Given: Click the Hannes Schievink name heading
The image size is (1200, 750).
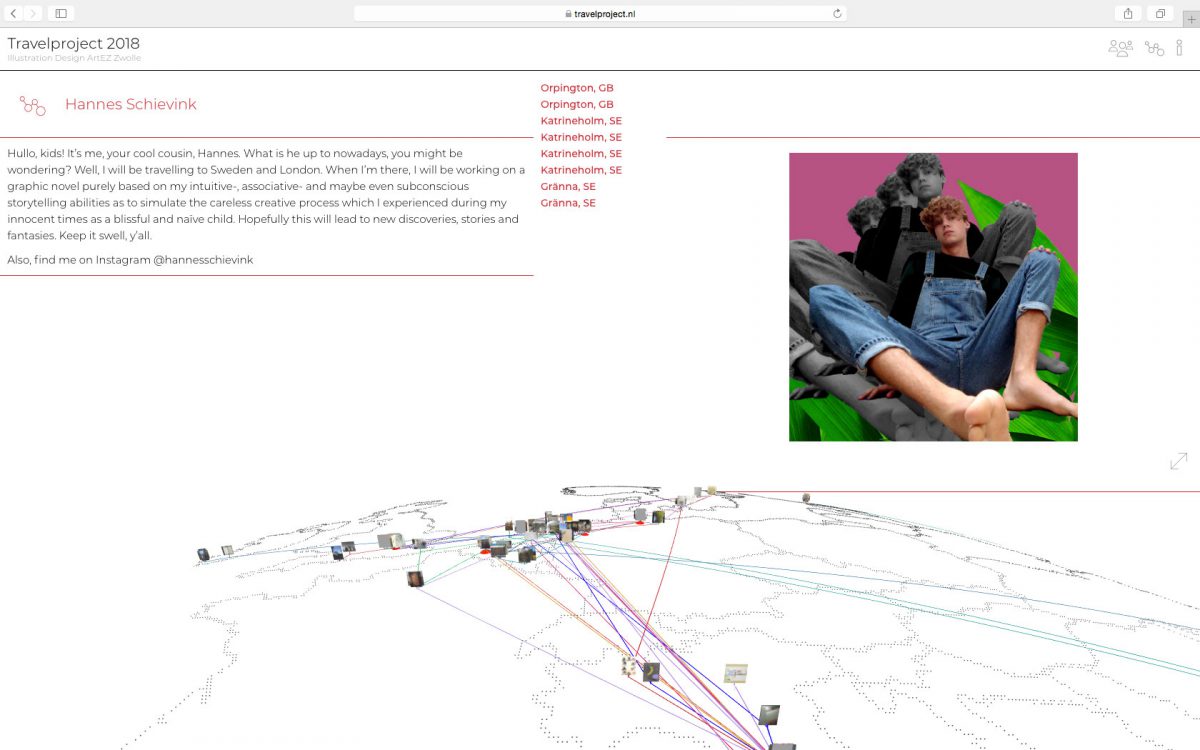Looking at the screenshot, I should click(x=131, y=105).
